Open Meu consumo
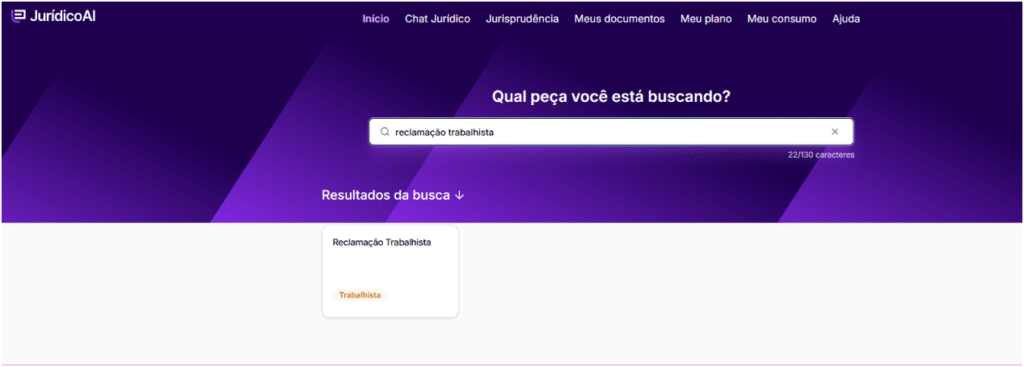This screenshot has width=1024, height=367. pos(782,19)
